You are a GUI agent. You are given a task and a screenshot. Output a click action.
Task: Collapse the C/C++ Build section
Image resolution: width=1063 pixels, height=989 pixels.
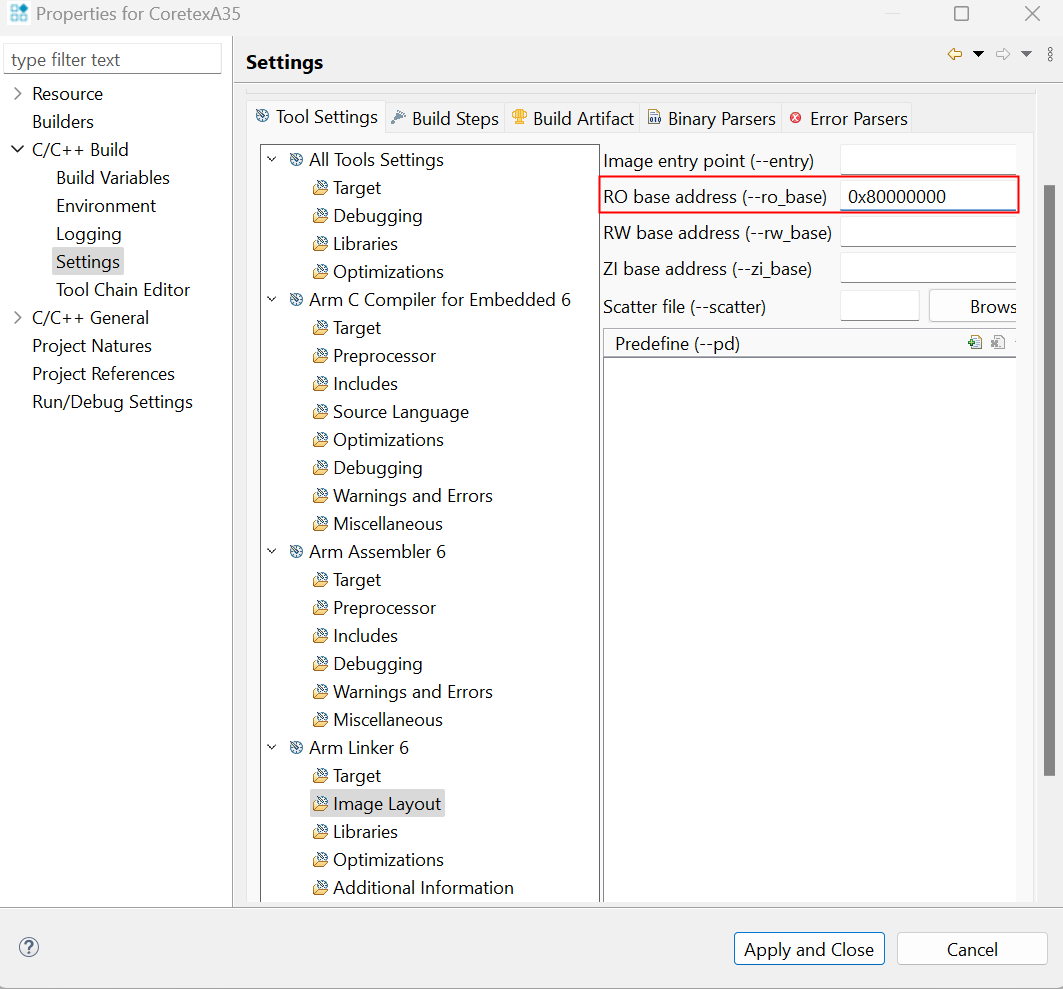(x=17, y=149)
